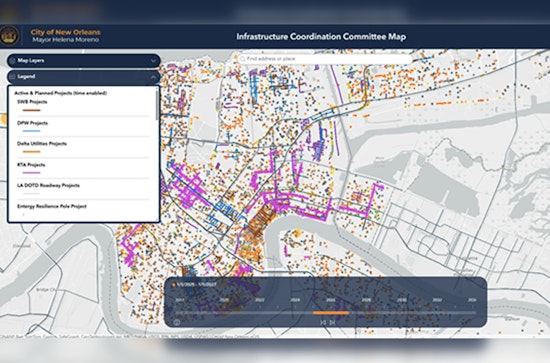550x363 pixels.
Task: Step the time slider to previous period
Action: [323, 322]
